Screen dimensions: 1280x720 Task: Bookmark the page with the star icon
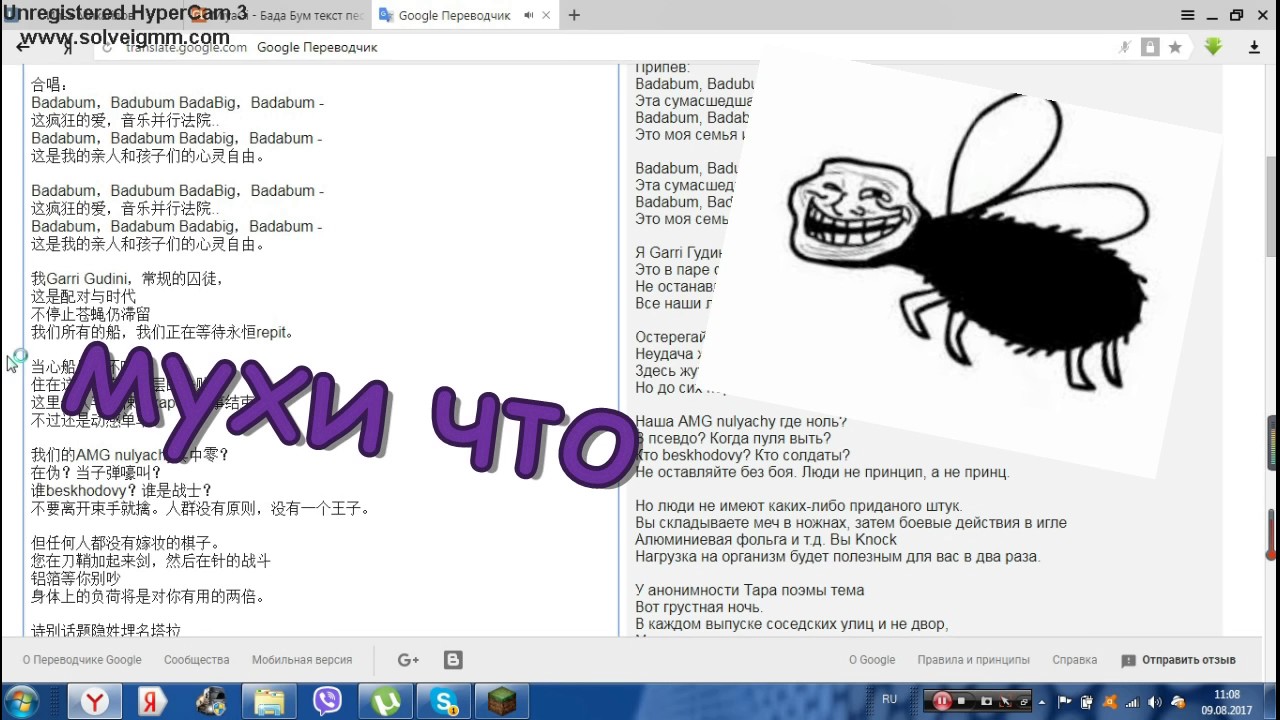pos(1175,47)
